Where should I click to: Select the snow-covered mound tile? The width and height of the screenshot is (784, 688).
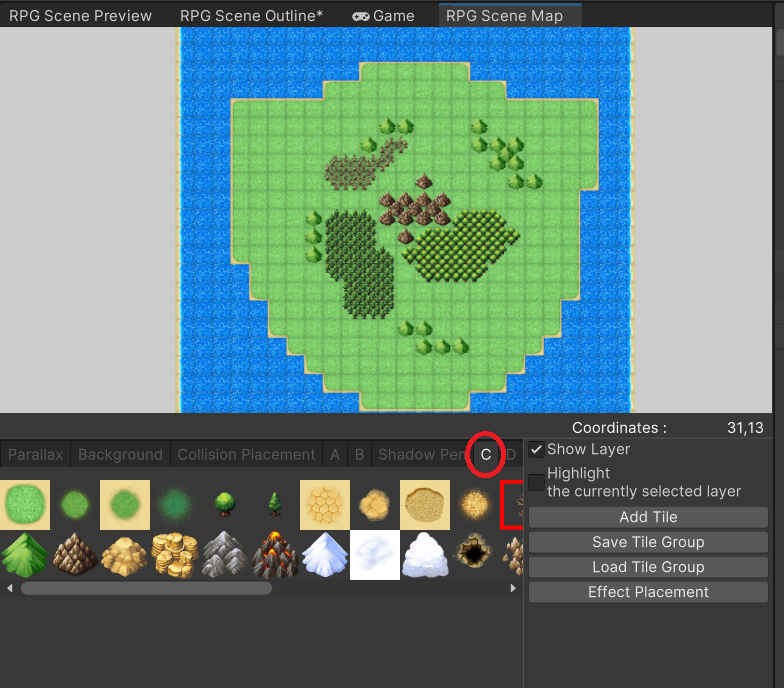425,555
